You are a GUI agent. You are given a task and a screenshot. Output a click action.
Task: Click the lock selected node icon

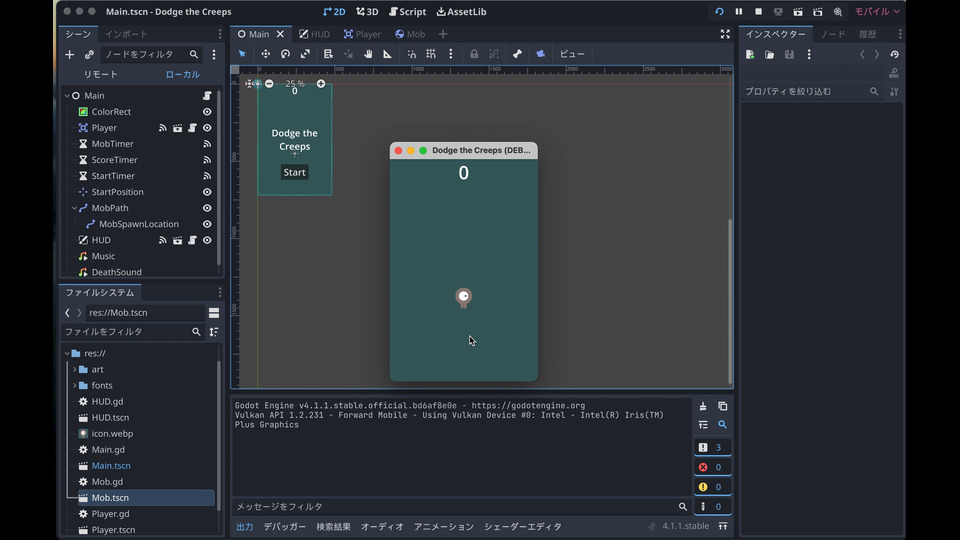(474, 54)
